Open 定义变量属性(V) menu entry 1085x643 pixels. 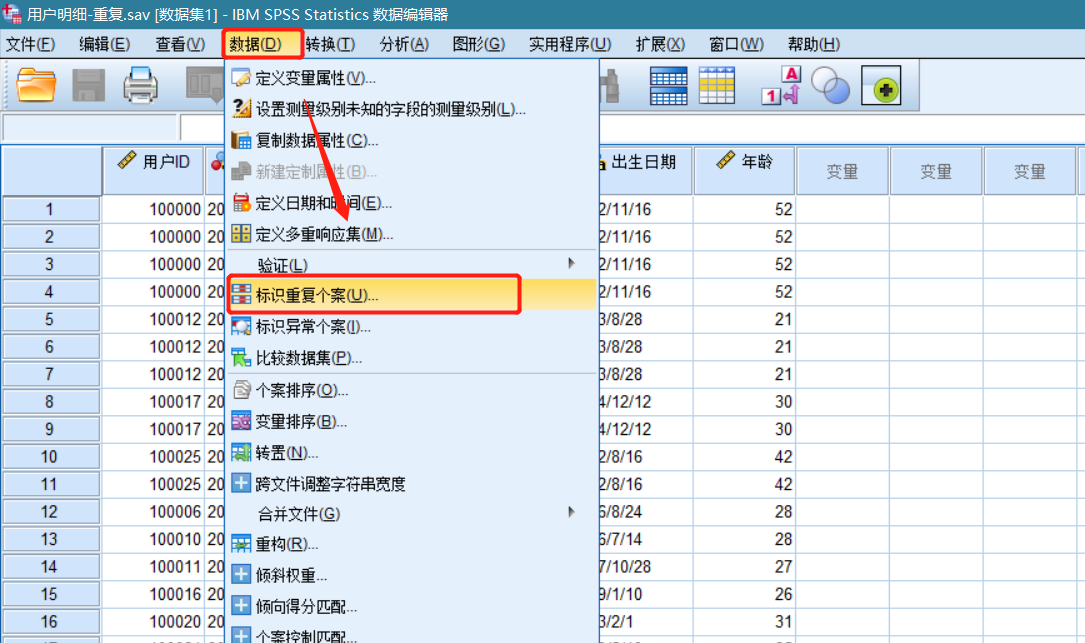click(412, 78)
